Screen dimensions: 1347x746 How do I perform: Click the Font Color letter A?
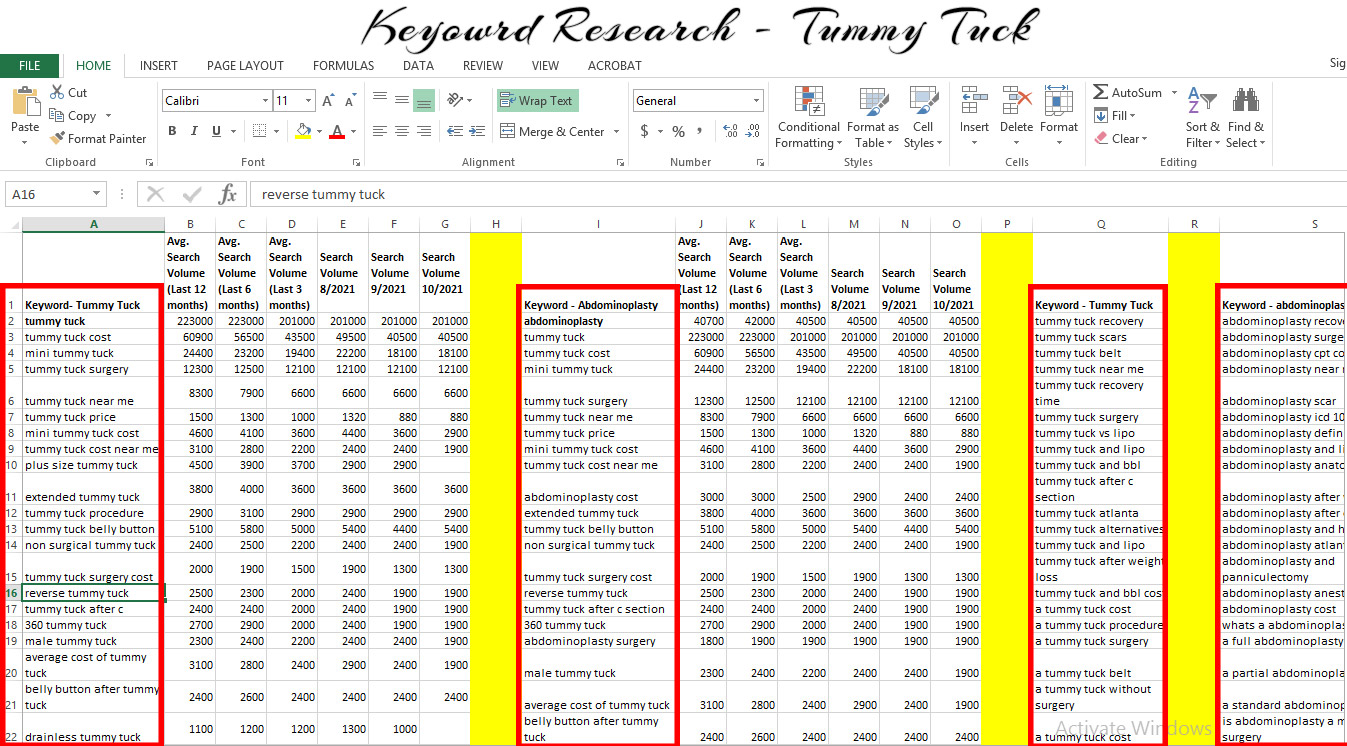(337, 131)
